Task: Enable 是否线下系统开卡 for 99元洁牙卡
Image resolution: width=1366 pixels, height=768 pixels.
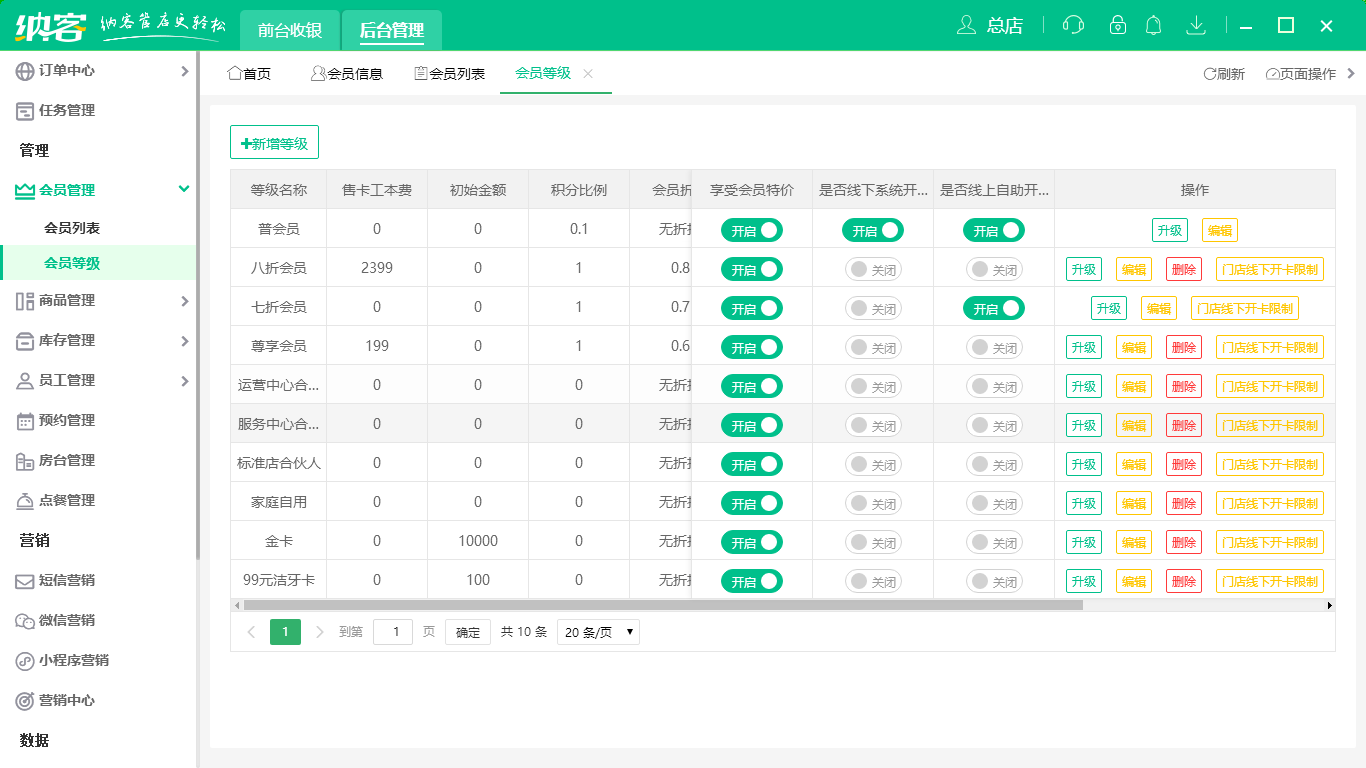Action: 873,581
